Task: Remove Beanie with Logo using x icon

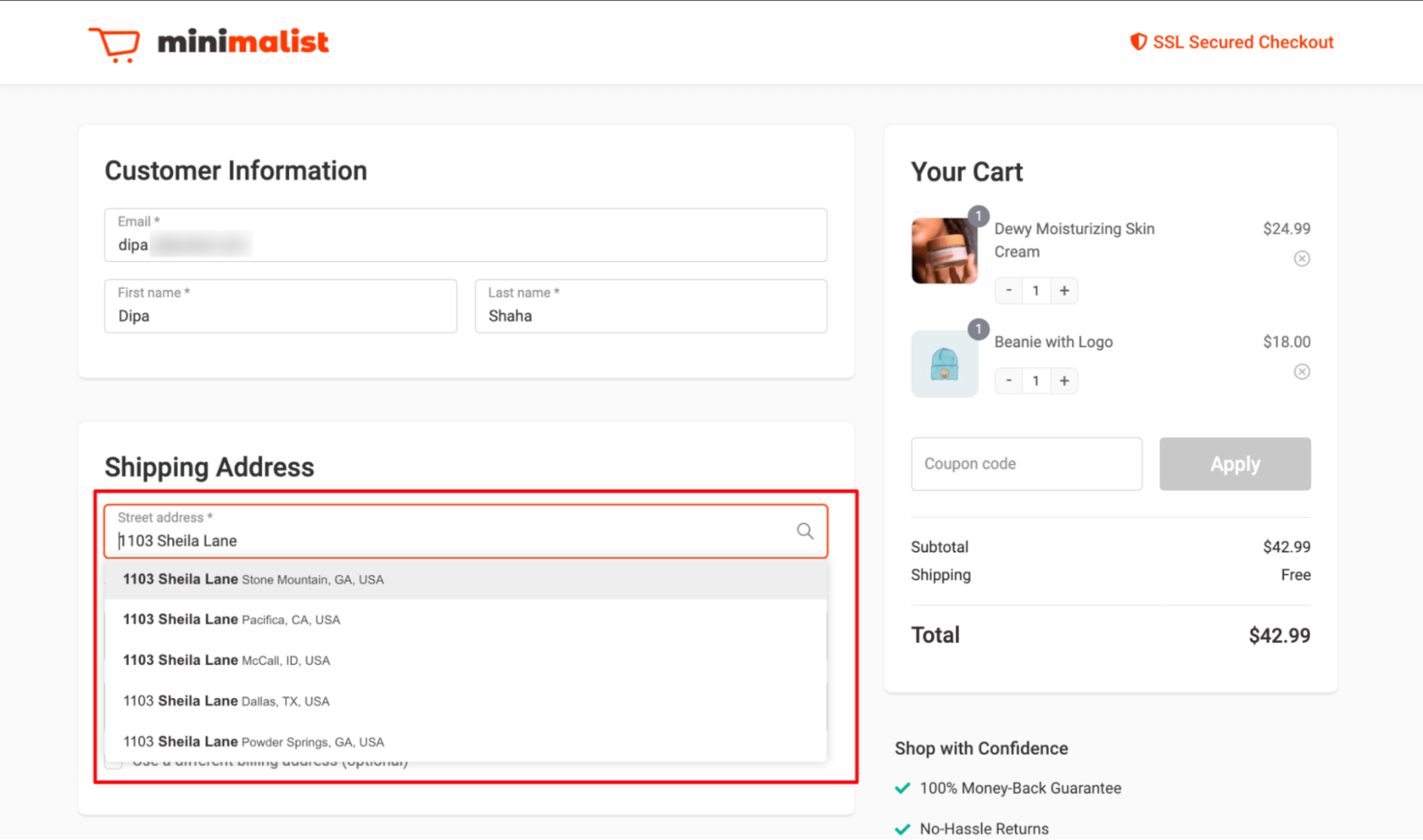Action: pos(1302,371)
